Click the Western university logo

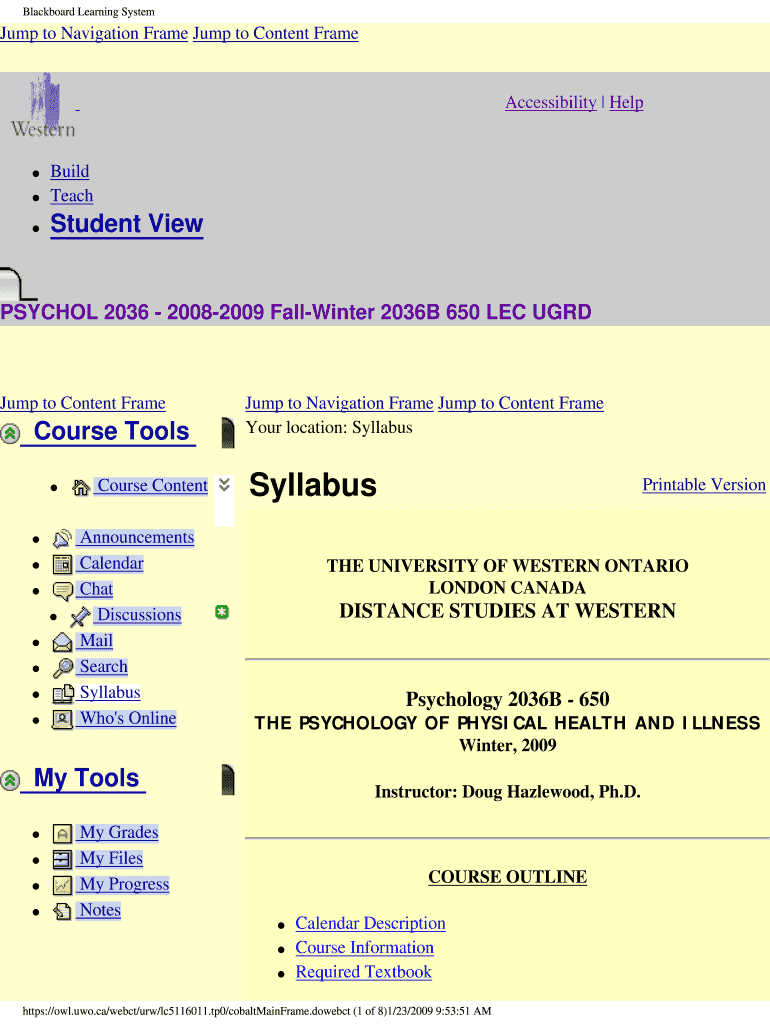click(x=43, y=105)
